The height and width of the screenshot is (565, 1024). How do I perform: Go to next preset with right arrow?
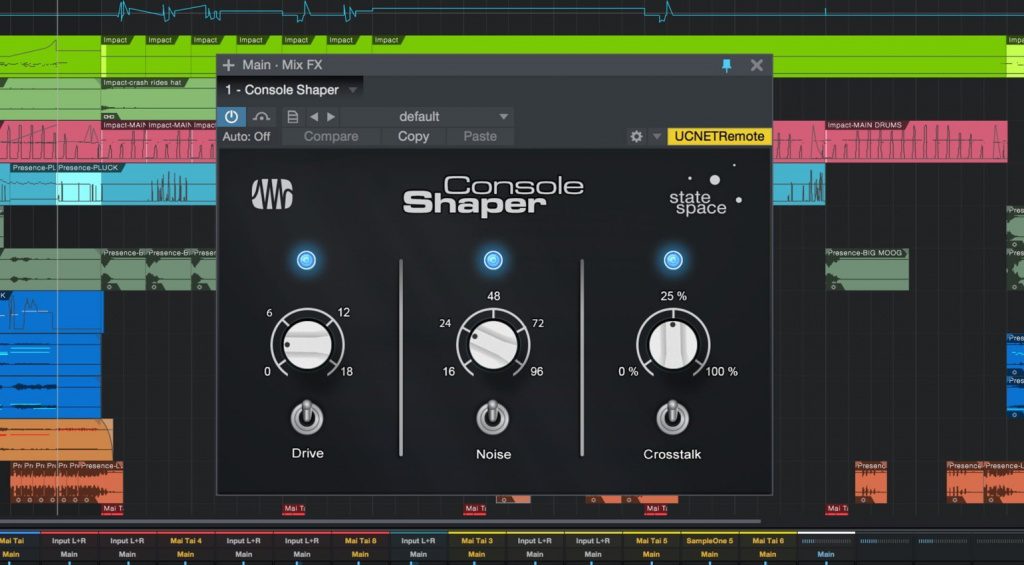coord(331,117)
